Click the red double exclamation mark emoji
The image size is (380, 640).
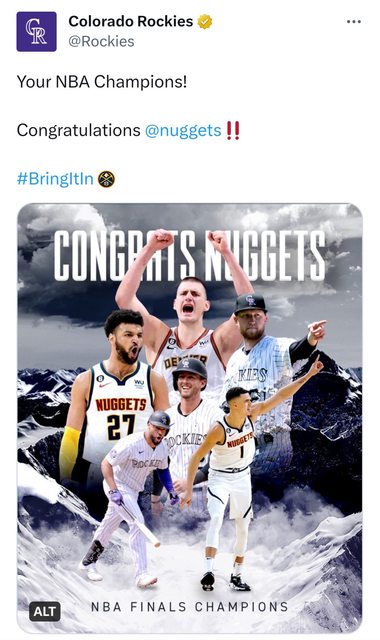point(233,131)
